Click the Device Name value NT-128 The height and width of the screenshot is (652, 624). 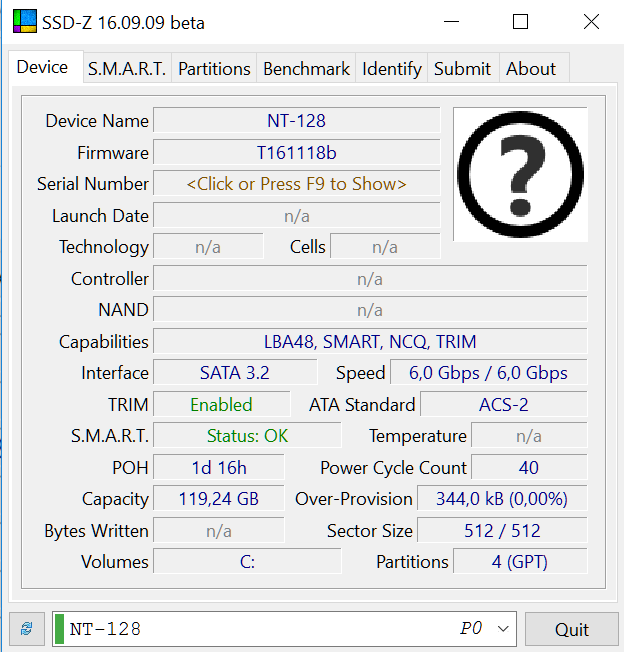(297, 121)
